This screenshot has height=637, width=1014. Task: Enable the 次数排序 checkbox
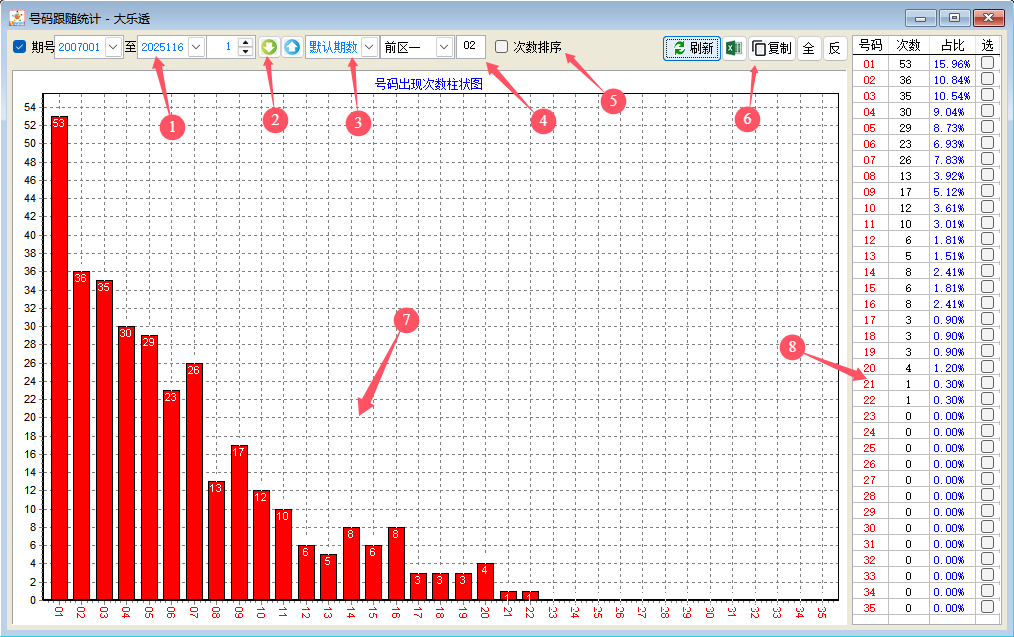coord(502,47)
